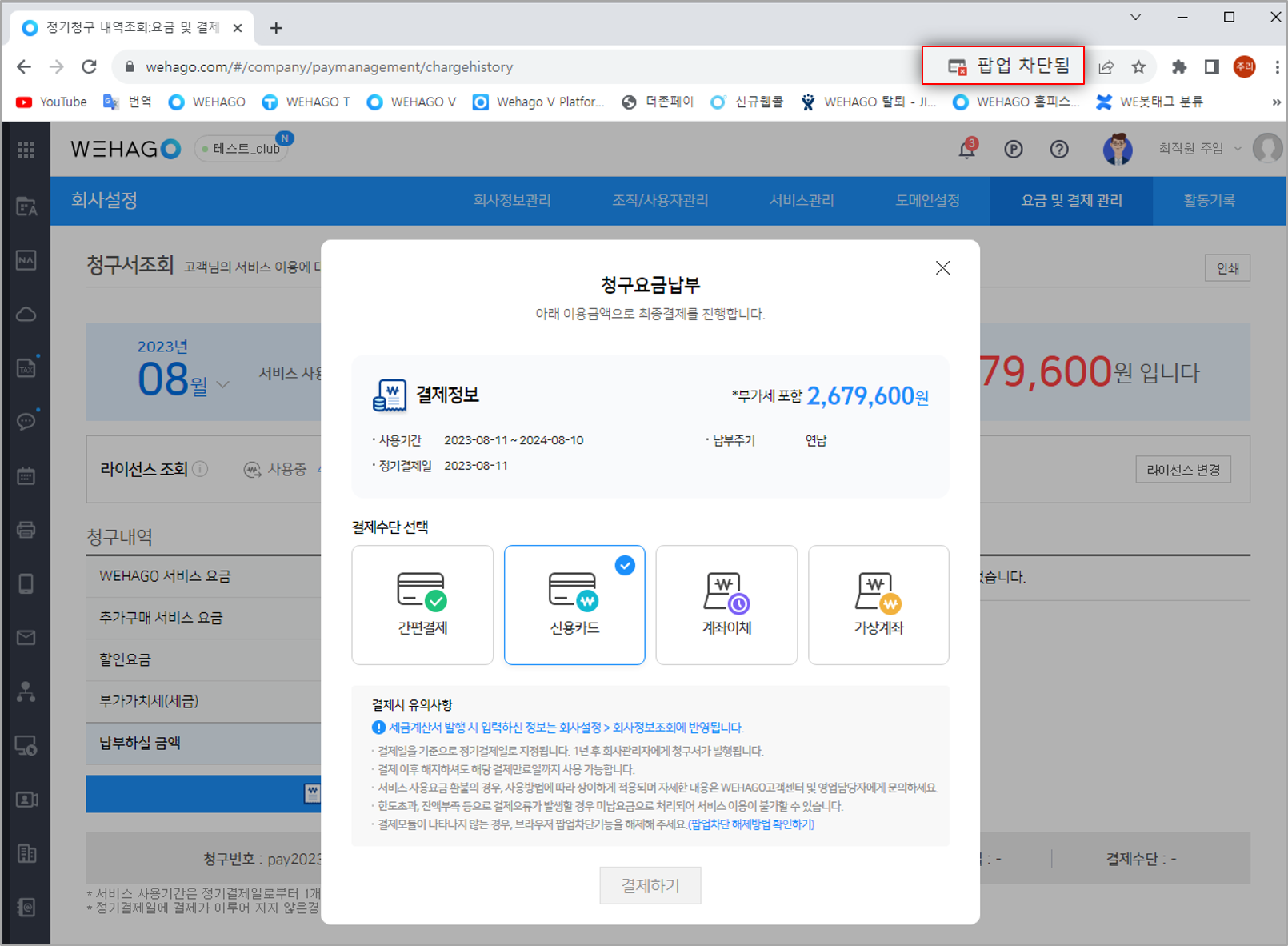The width and height of the screenshot is (1288, 946).
Task: Open the WEHAGO apps grid menu
Action: pyautogui.click(x=26, y=150)
